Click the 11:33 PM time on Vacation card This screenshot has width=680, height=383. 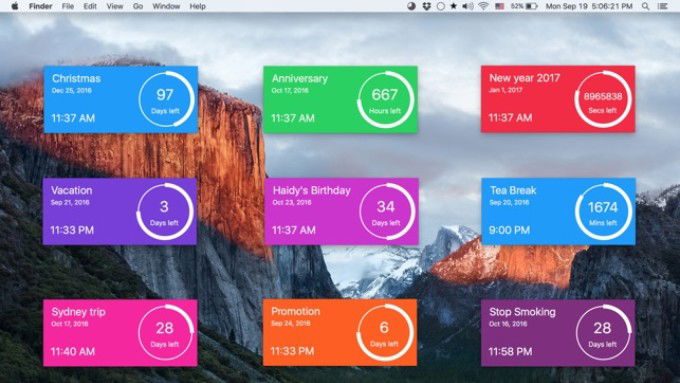(72, 230)
